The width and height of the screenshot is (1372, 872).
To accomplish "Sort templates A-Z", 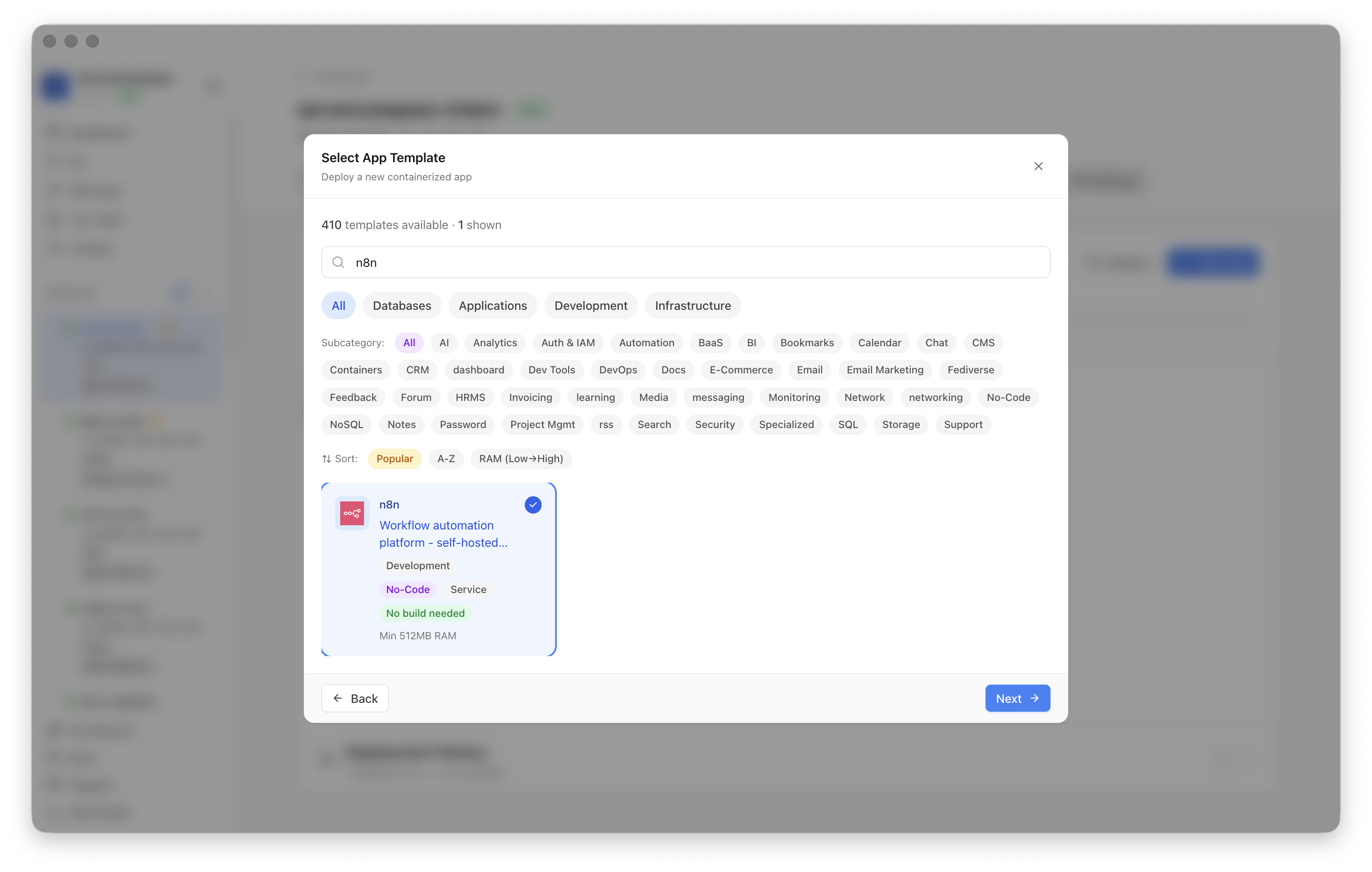I will pos(445,459).
